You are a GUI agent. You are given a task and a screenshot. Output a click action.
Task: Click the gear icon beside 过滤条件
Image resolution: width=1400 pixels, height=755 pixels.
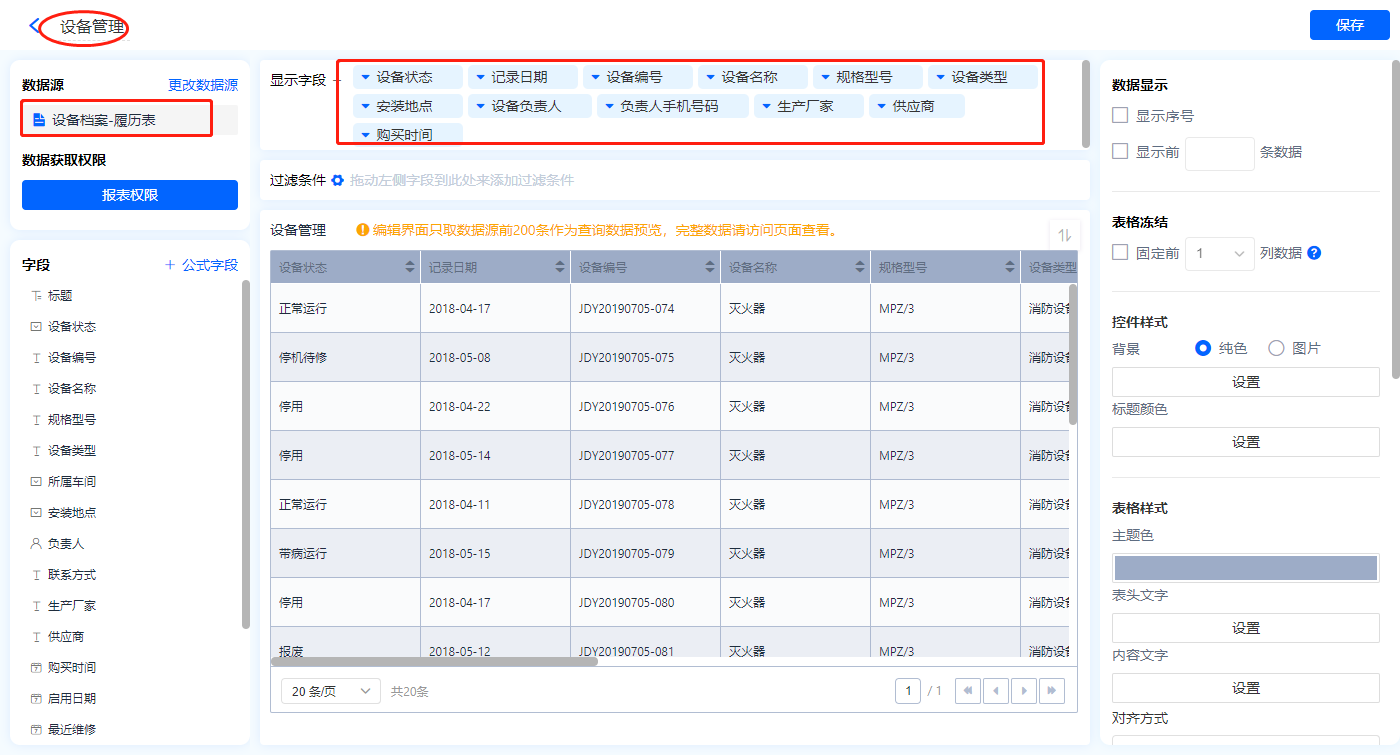click(x=338, y=181)
